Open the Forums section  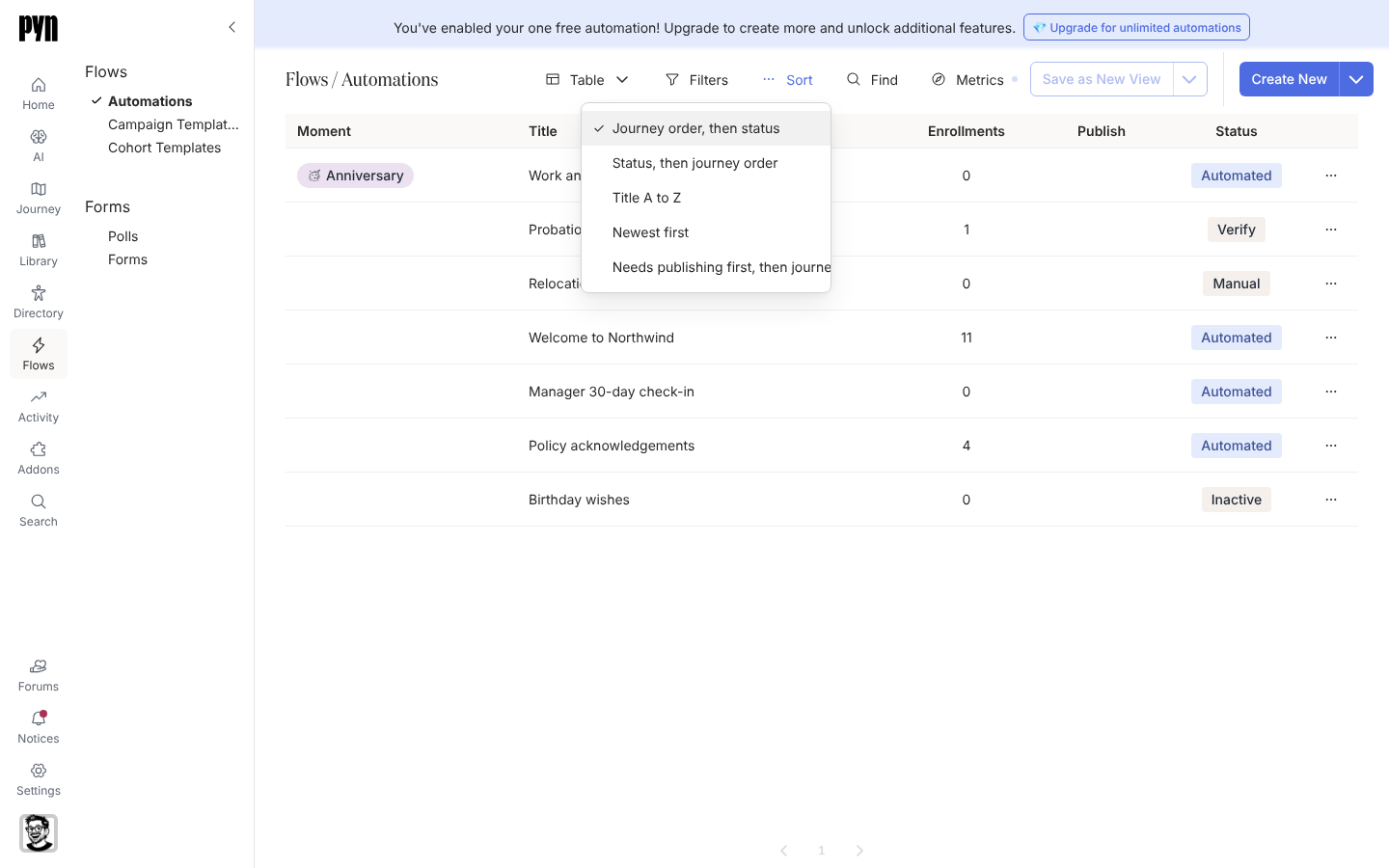(39, 675)
